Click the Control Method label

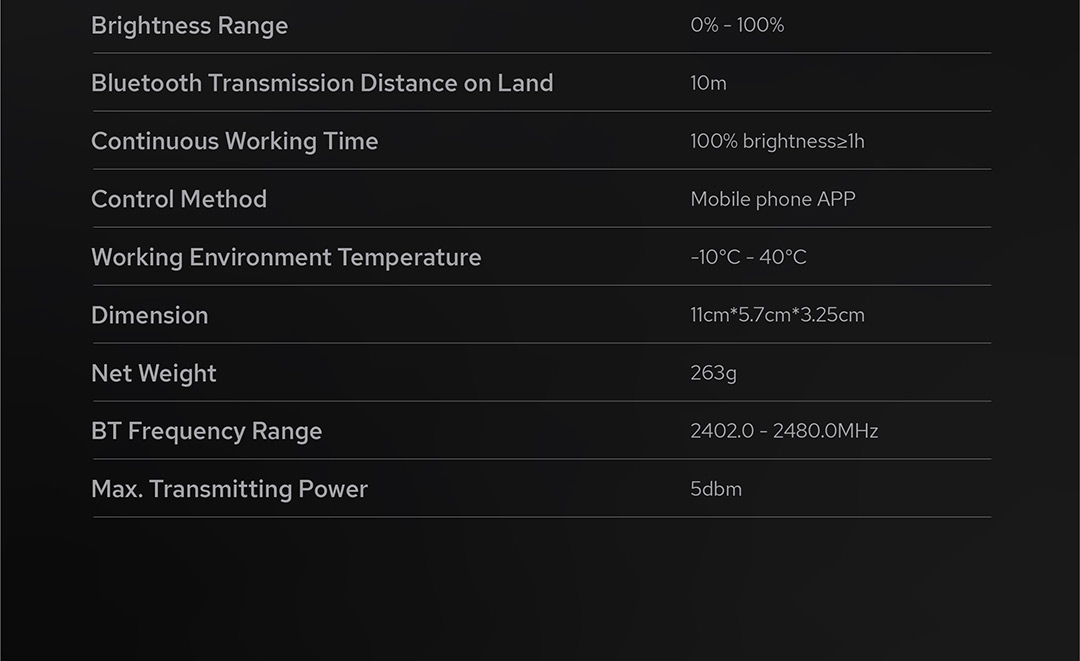tap(179, 199)
